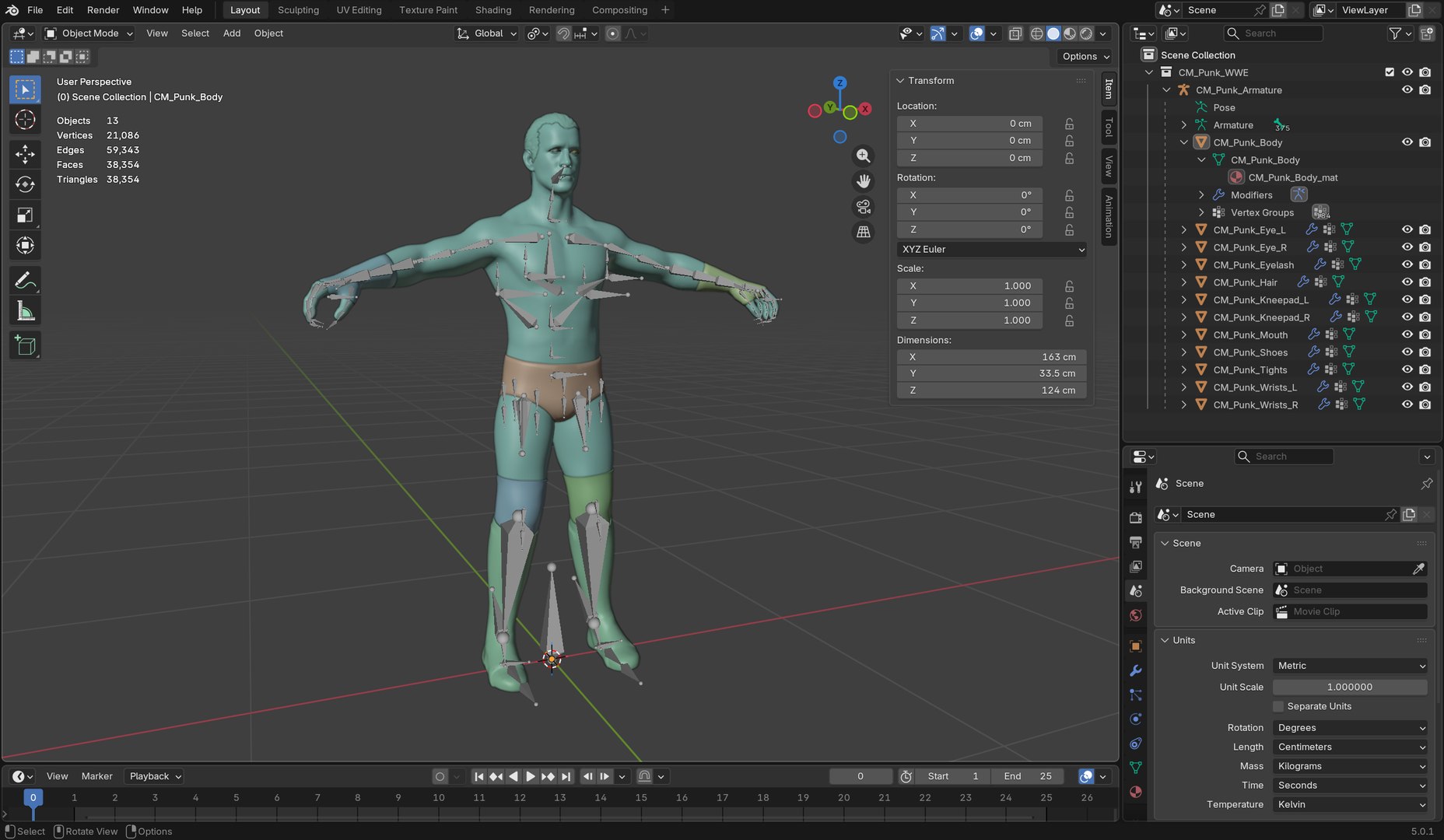Play the animation forward

click(530, 776)
